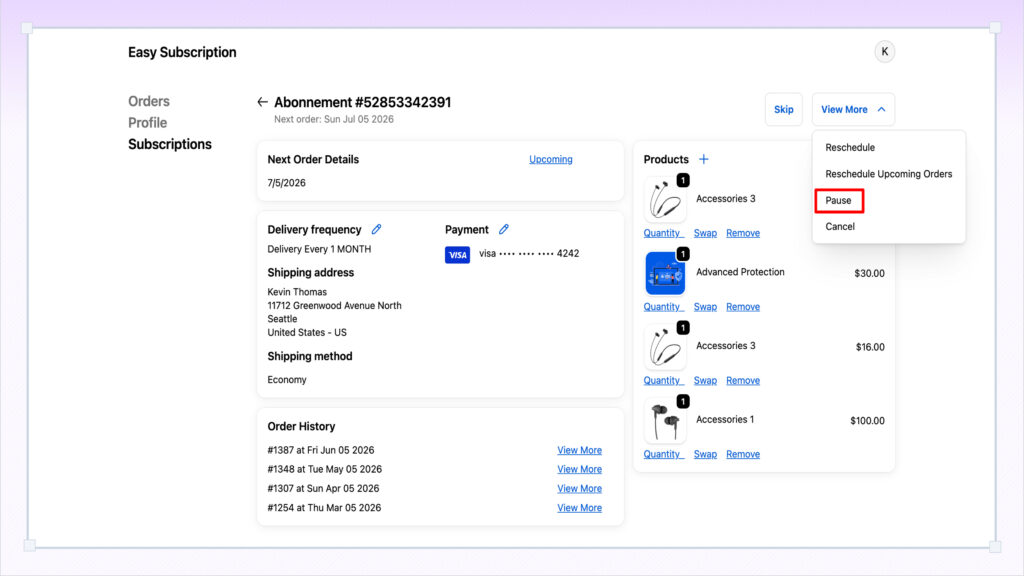Open the Accessories 1 product thumbnail
This screenshot has width=1024, height=576.
click(665, 421)
